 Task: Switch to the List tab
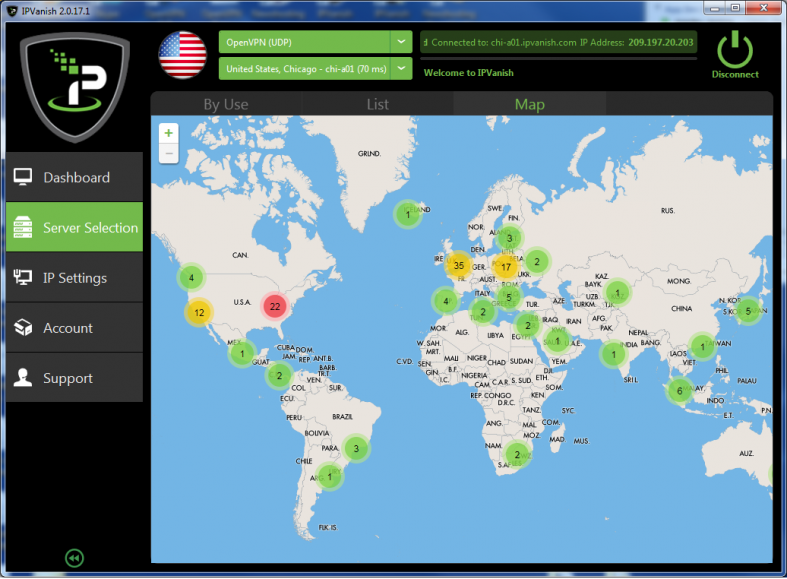[377, 104]
